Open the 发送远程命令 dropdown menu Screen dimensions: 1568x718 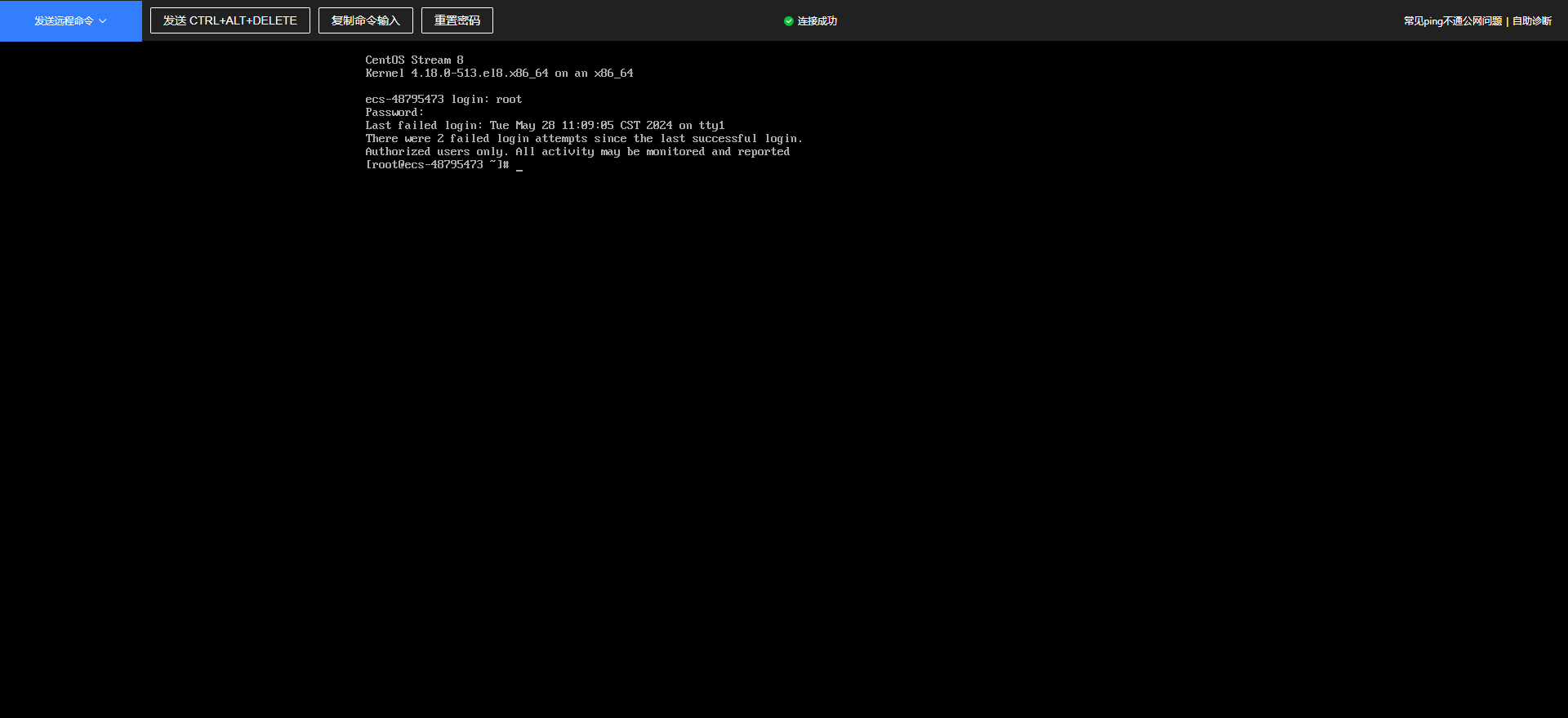(x=71, y=20)
